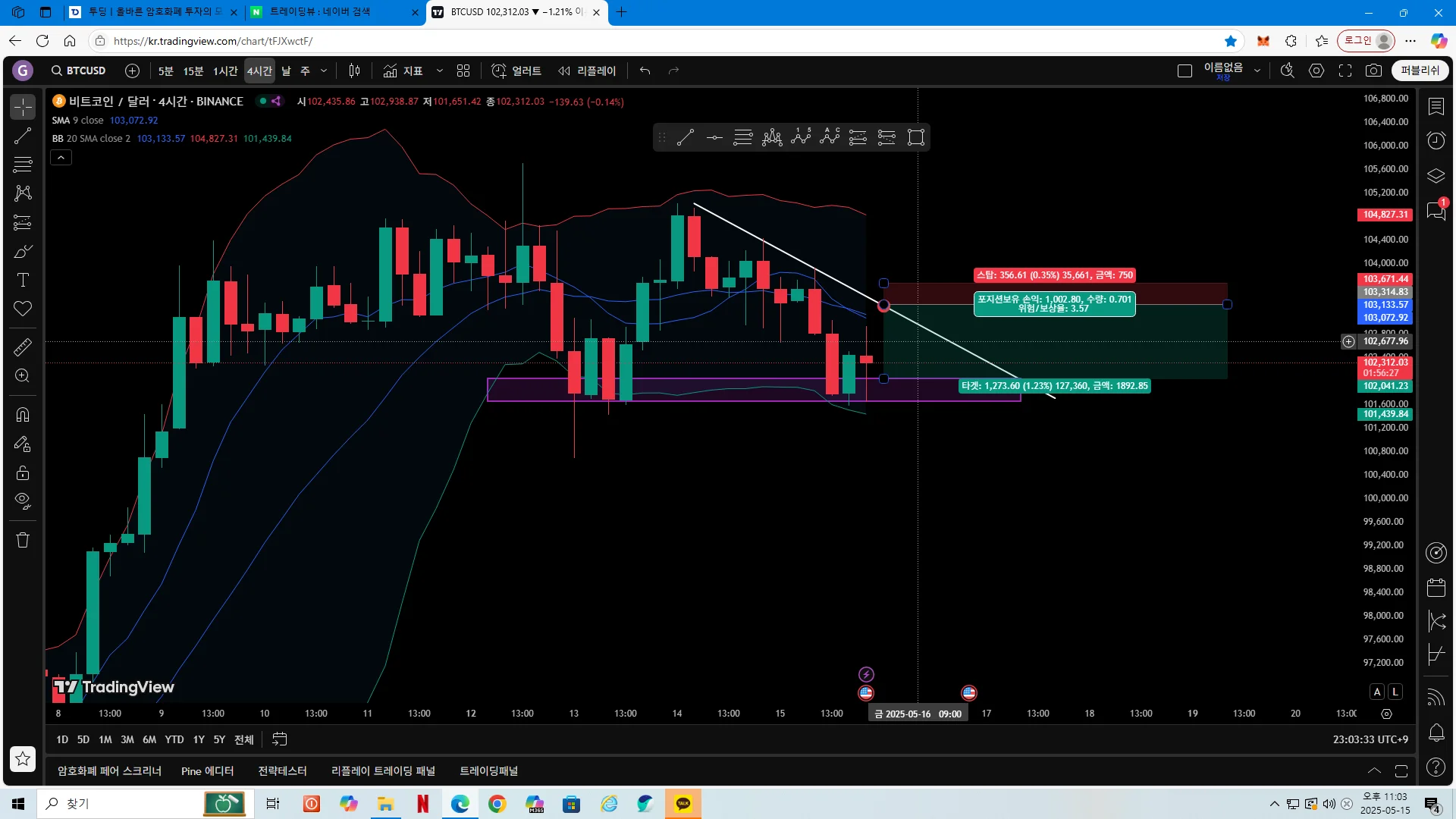
Task: Toggle the lock all drawings icon
Action: tap(23, 472)
